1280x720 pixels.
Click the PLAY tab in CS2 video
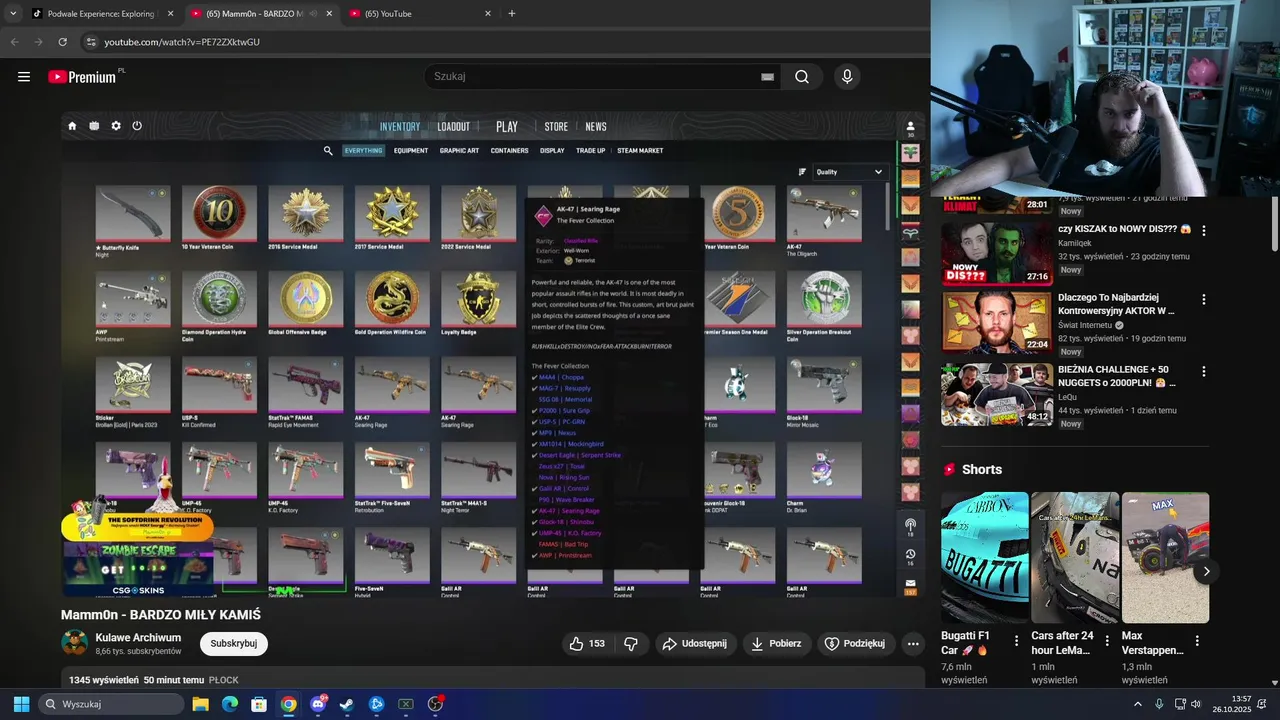[x=507, y=127]
